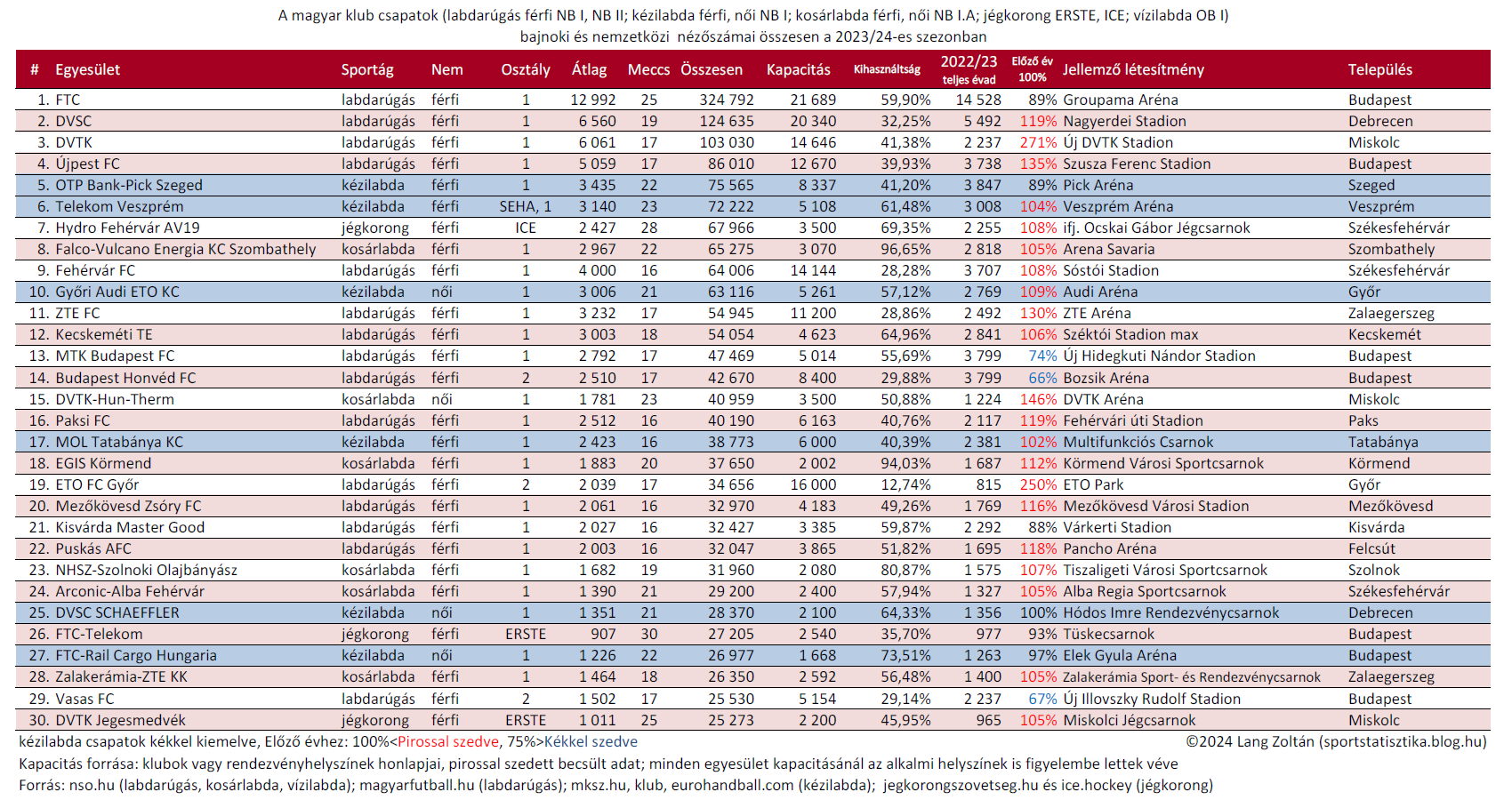Click Új Illovszky Rudolf Stadion venue
This screenshot has width=1512, height=800.
1152,699
